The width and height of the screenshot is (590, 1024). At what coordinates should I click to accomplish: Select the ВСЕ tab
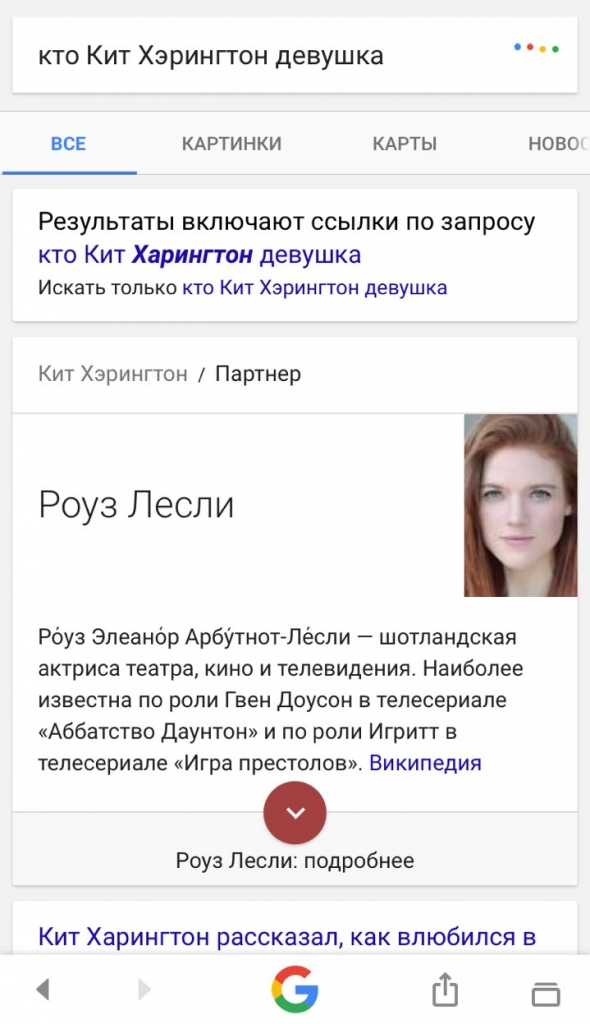pos(69,144)
